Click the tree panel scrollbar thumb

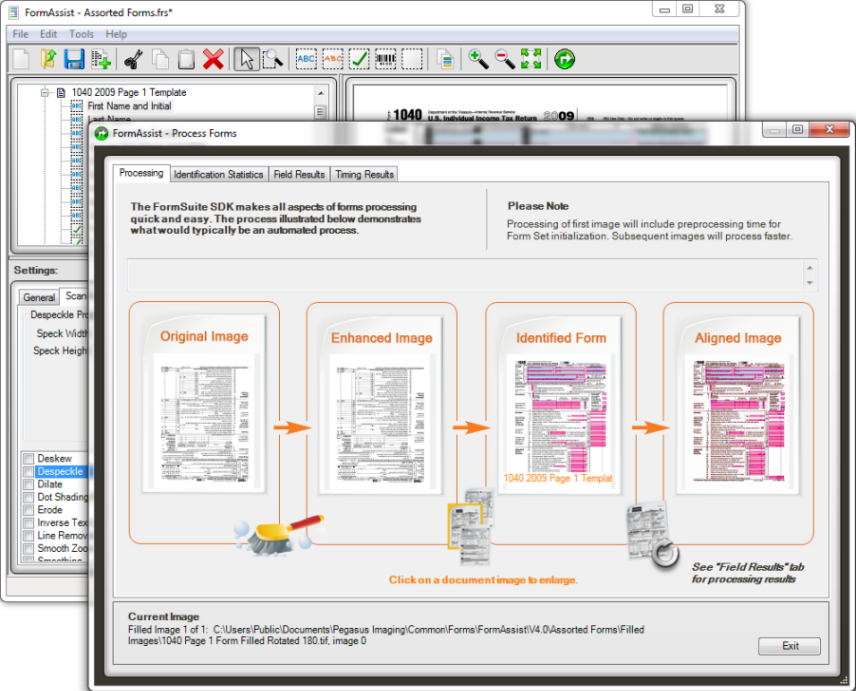point(321,112)
